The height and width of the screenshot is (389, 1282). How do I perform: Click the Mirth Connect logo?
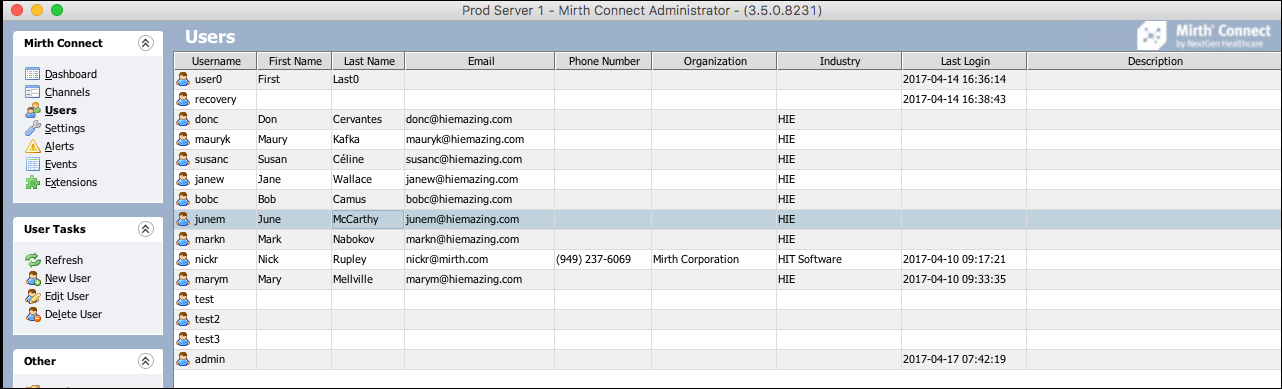pos(1203,37)
